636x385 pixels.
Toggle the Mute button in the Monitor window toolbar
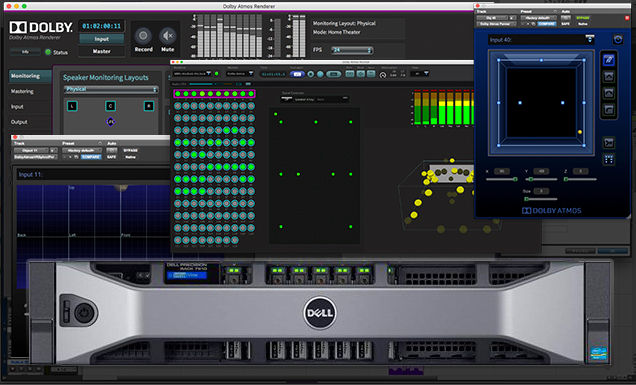pos(361,74)
